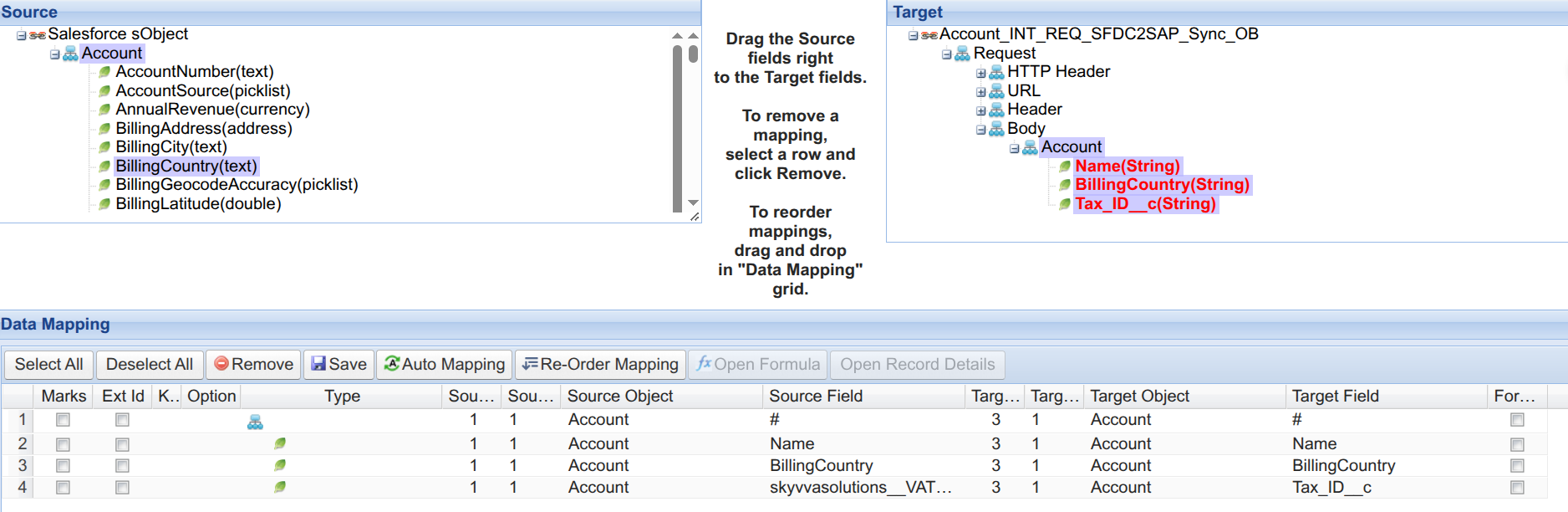The image size is (1568, 512).
Task: Click the Select All button
Action: click(x=48, y=365)
